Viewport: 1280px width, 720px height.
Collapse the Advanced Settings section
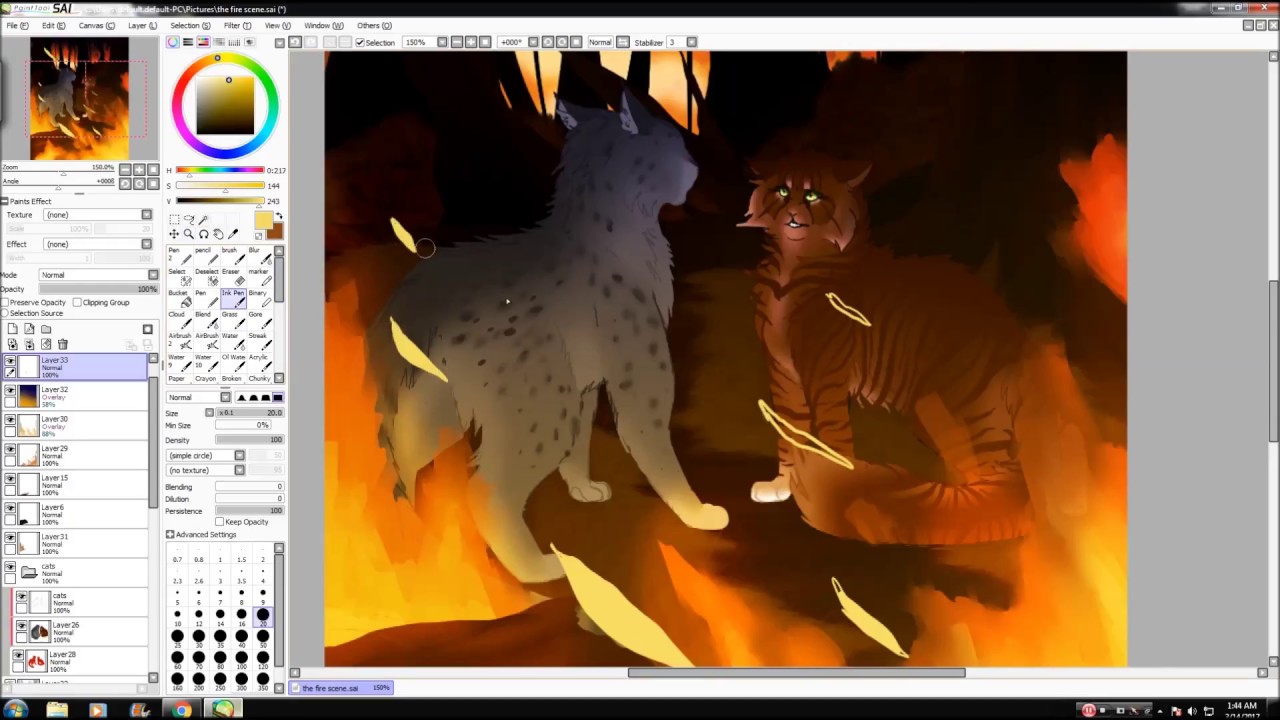point(171,535)
